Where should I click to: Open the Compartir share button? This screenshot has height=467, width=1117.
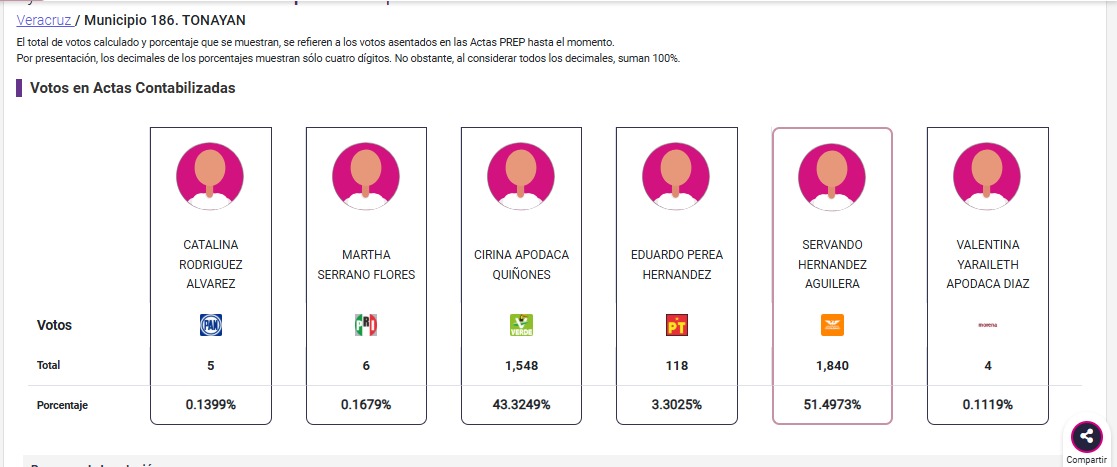coord(1086,437)
